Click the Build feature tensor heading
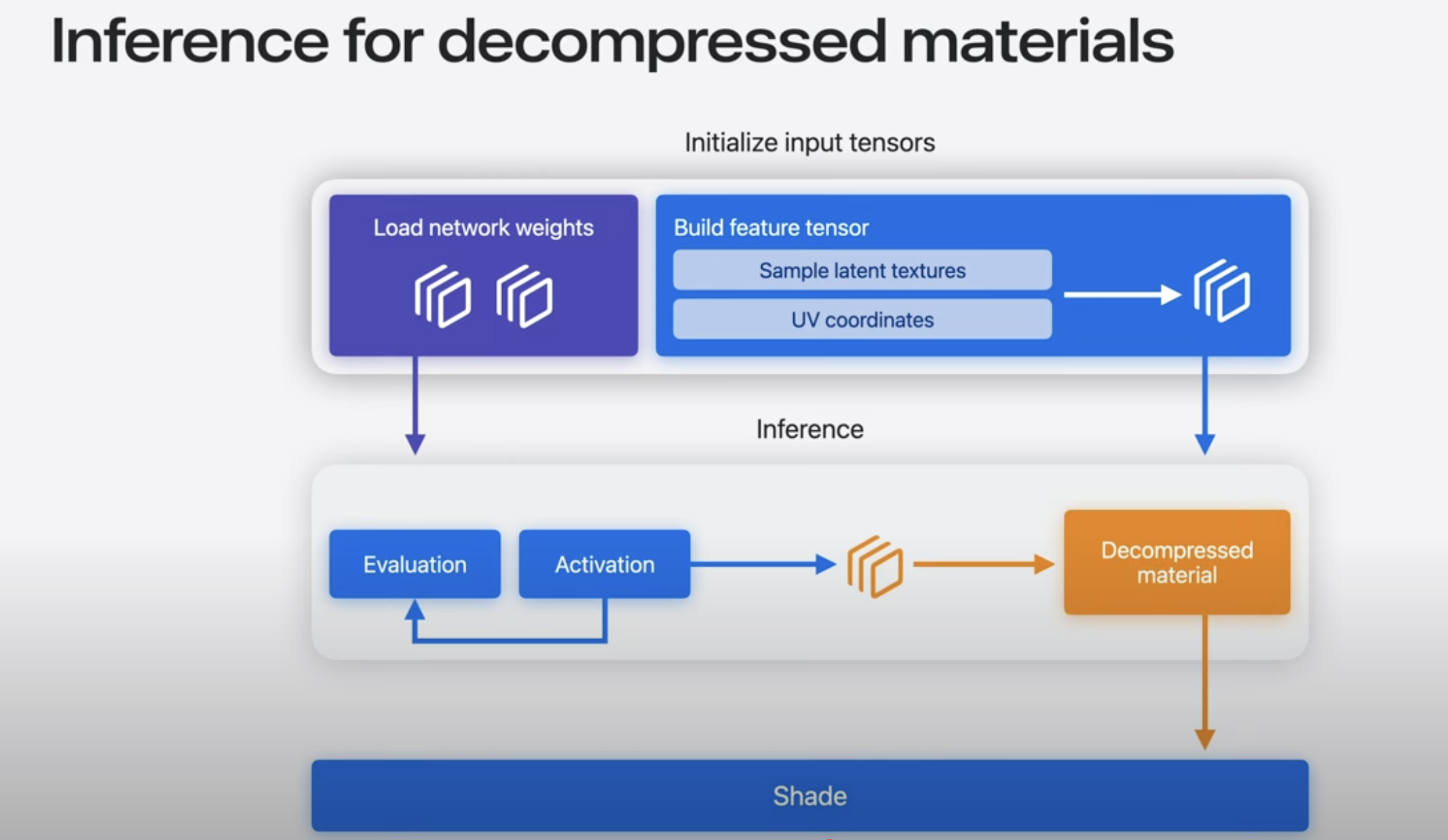Screen dimensions: 1448x840 click(771, 227)
